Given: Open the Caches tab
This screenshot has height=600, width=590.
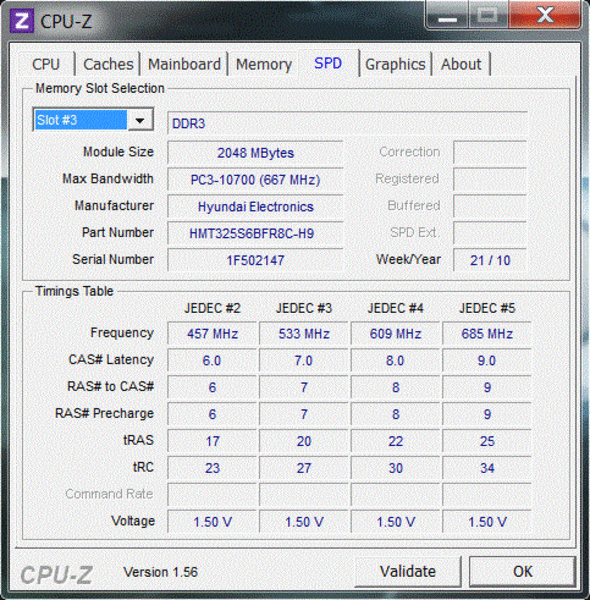Looking at the screenshot, I should (108, 64).
